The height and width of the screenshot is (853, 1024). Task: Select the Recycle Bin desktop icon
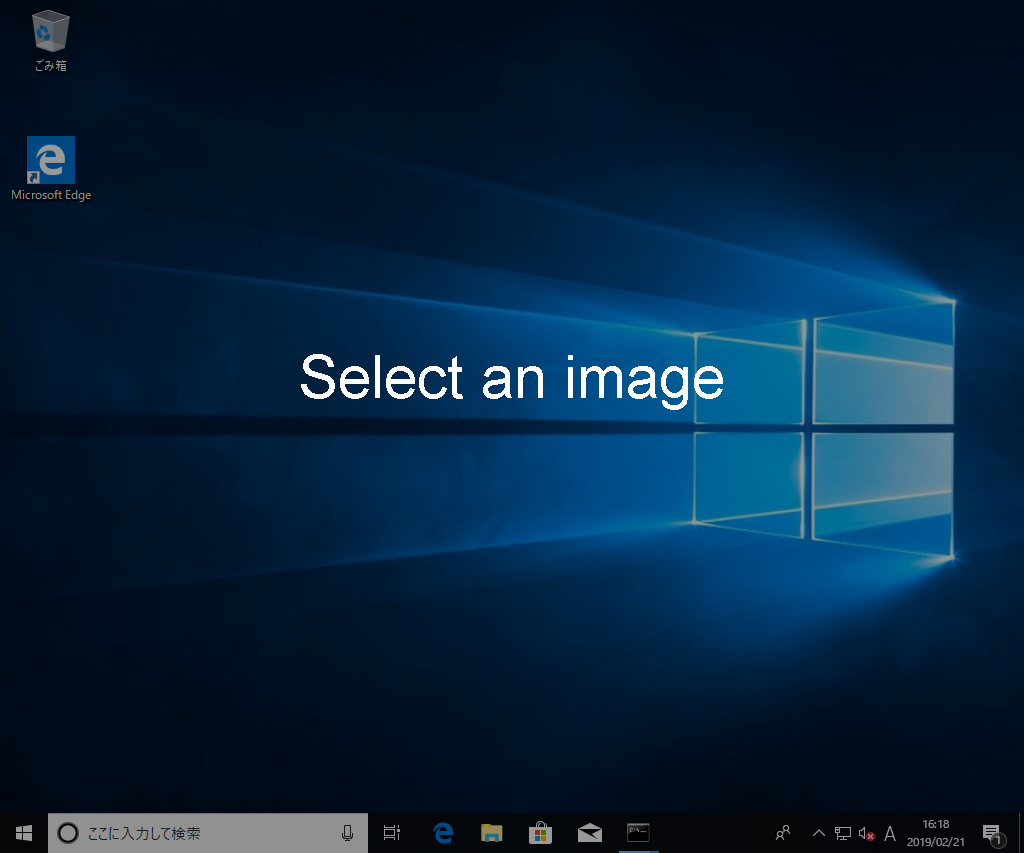tap(50, 40)
